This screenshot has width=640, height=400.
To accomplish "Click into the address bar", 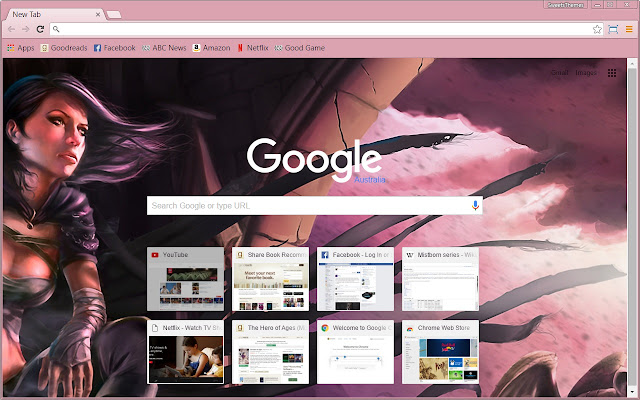I will (x=324, y=29).
